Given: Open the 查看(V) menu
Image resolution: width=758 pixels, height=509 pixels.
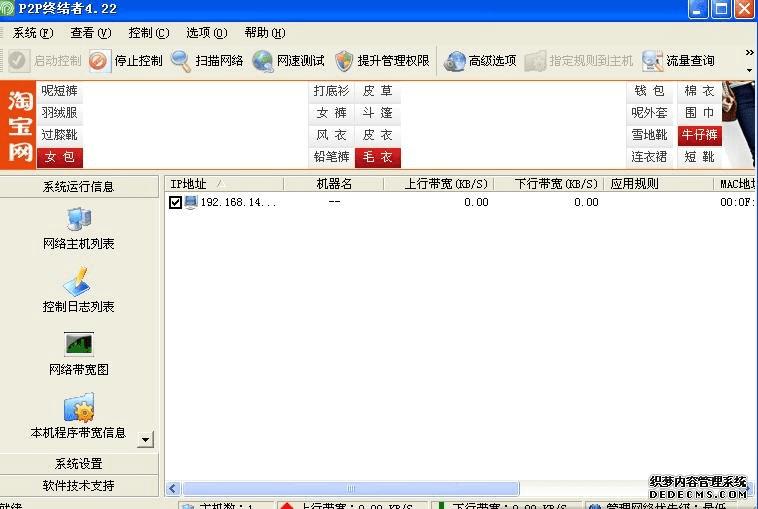Looking at the screenshot, I should [x=91, y=33].
